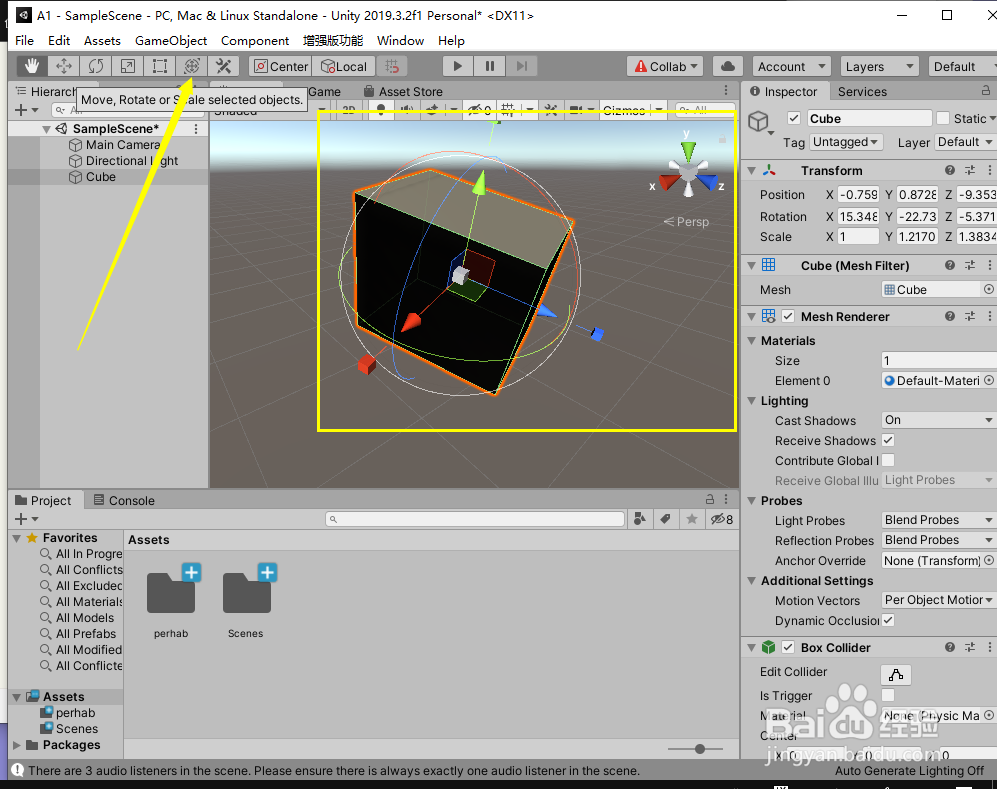Select the Rotate tool

coord(96,66)
